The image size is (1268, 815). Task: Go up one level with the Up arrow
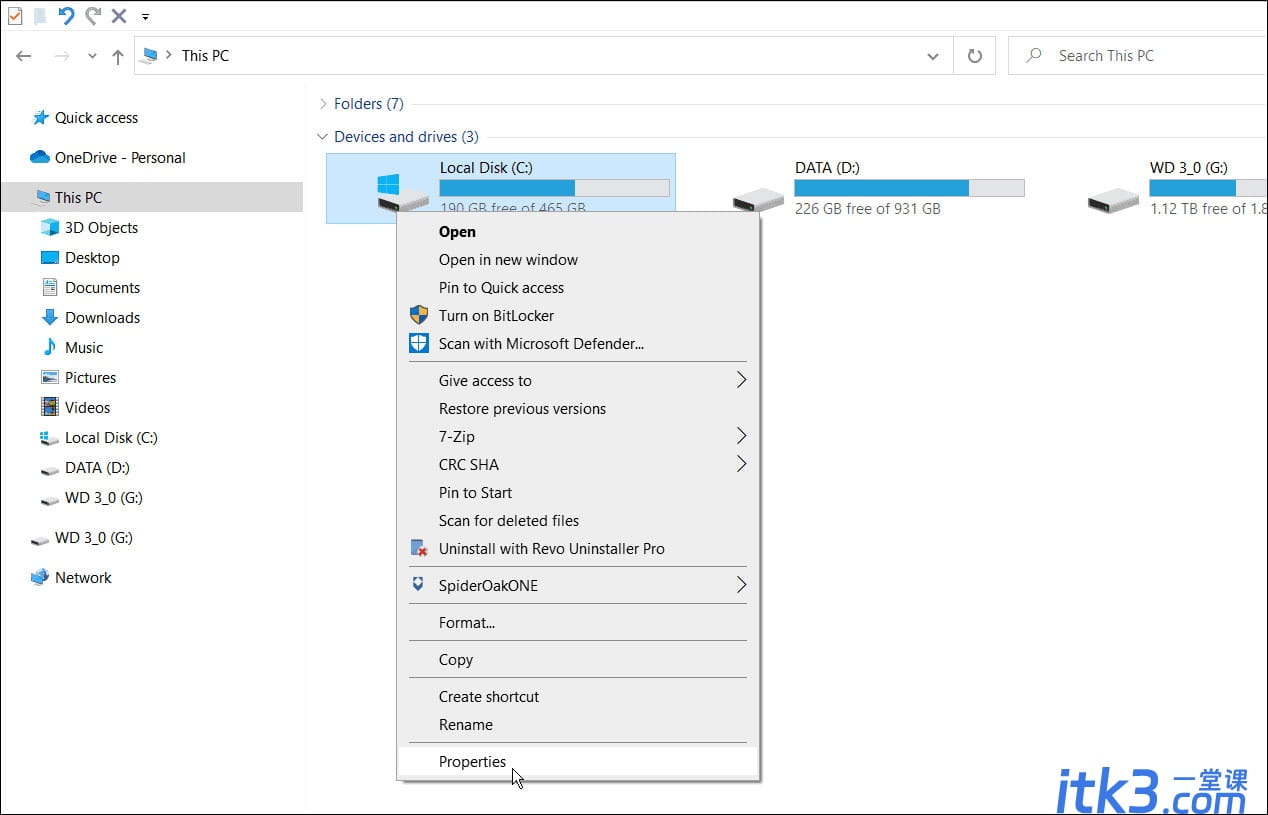click(118, 56)
